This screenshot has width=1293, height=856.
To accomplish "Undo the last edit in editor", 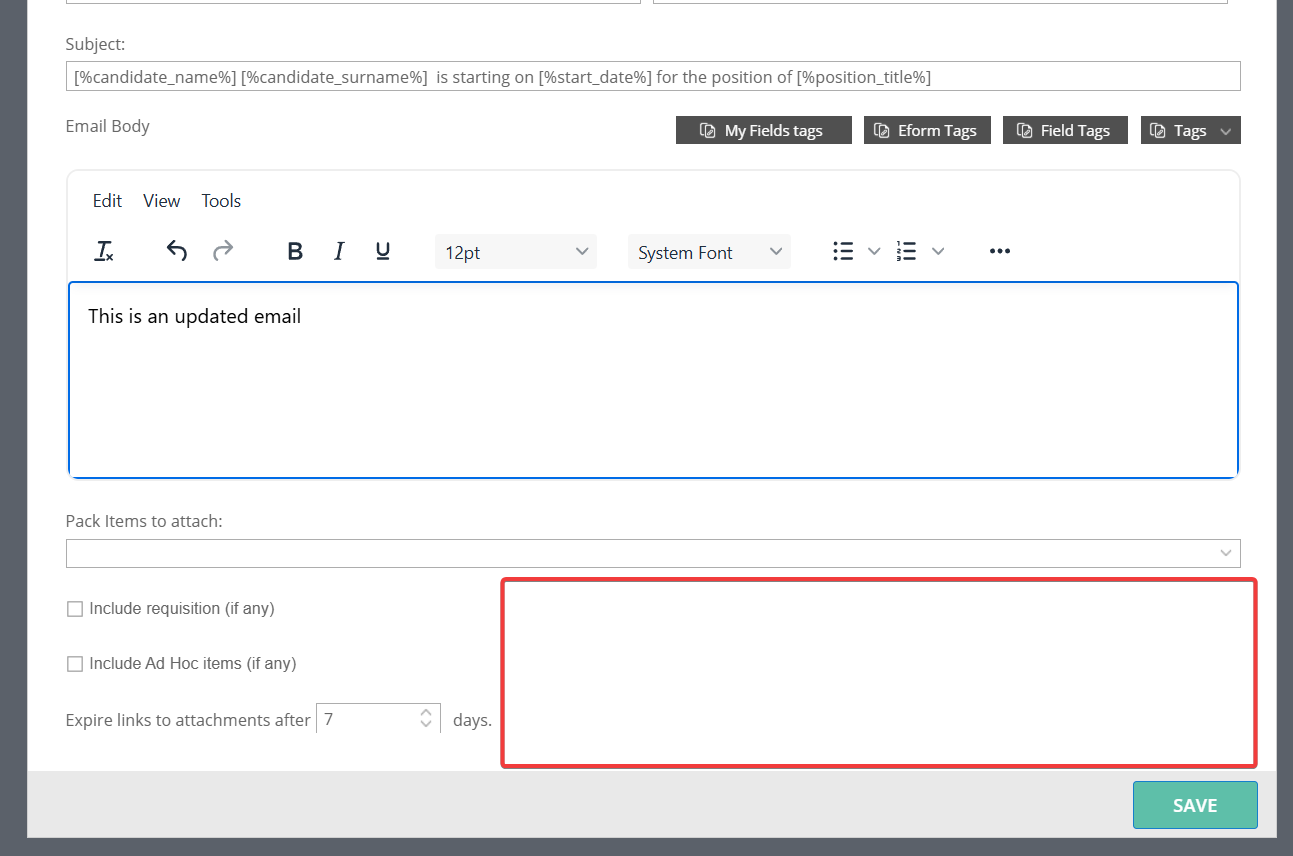I will click(x=177, y=251).
